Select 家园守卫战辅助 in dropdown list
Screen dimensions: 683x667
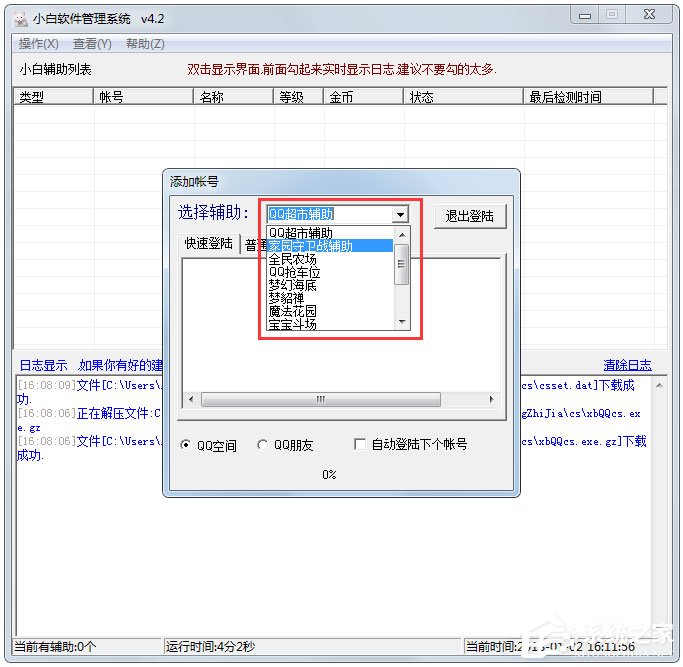coord(330,246)
